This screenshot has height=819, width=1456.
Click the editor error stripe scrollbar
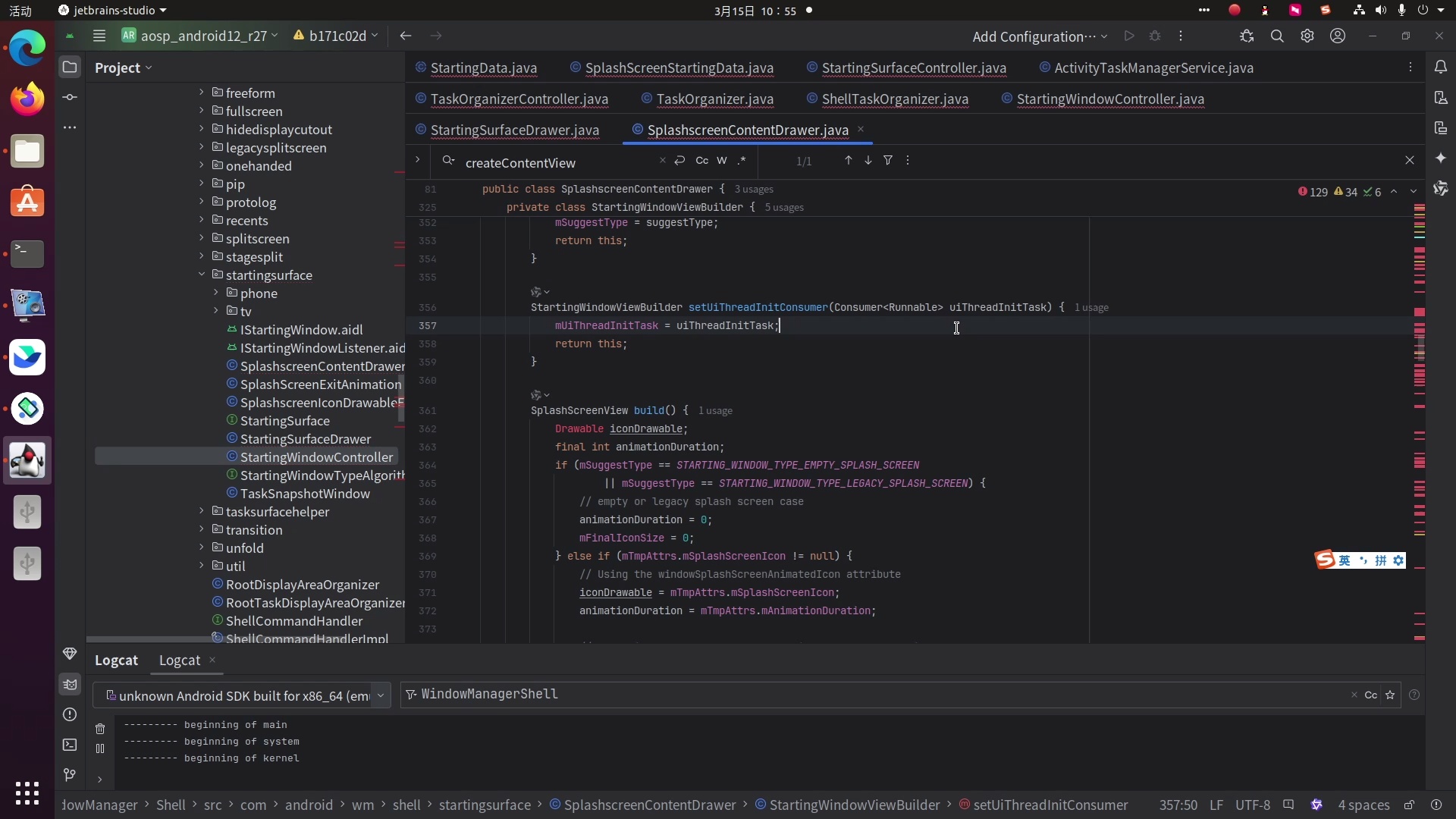tap(1420, 425)
